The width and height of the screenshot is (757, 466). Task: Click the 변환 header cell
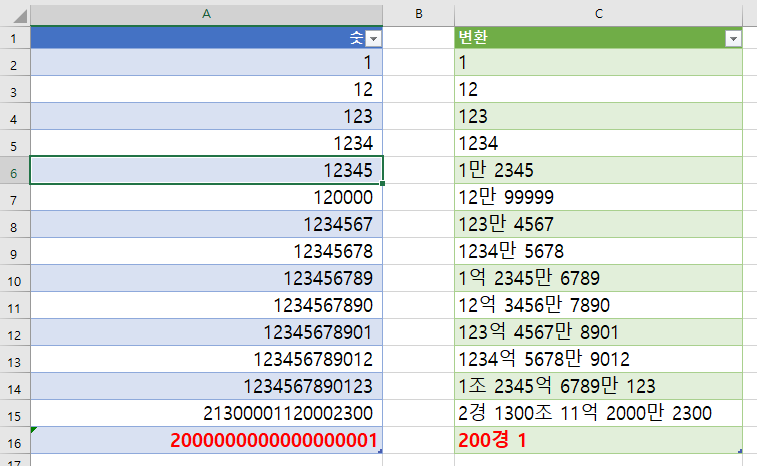point(588,38)
